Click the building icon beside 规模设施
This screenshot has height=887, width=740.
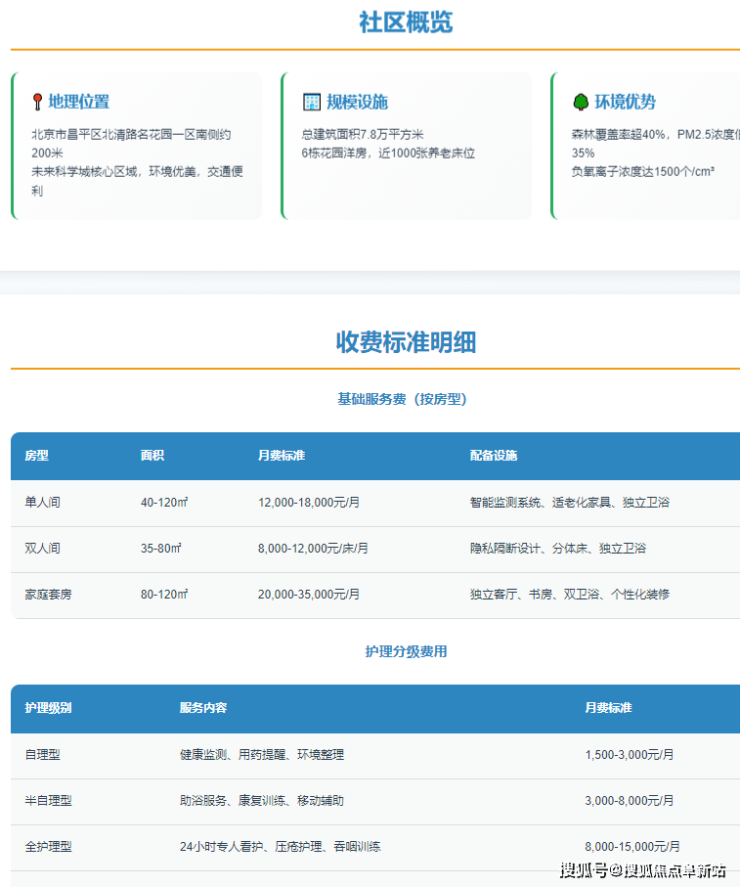pyautogui.click(x=312, y=102)
